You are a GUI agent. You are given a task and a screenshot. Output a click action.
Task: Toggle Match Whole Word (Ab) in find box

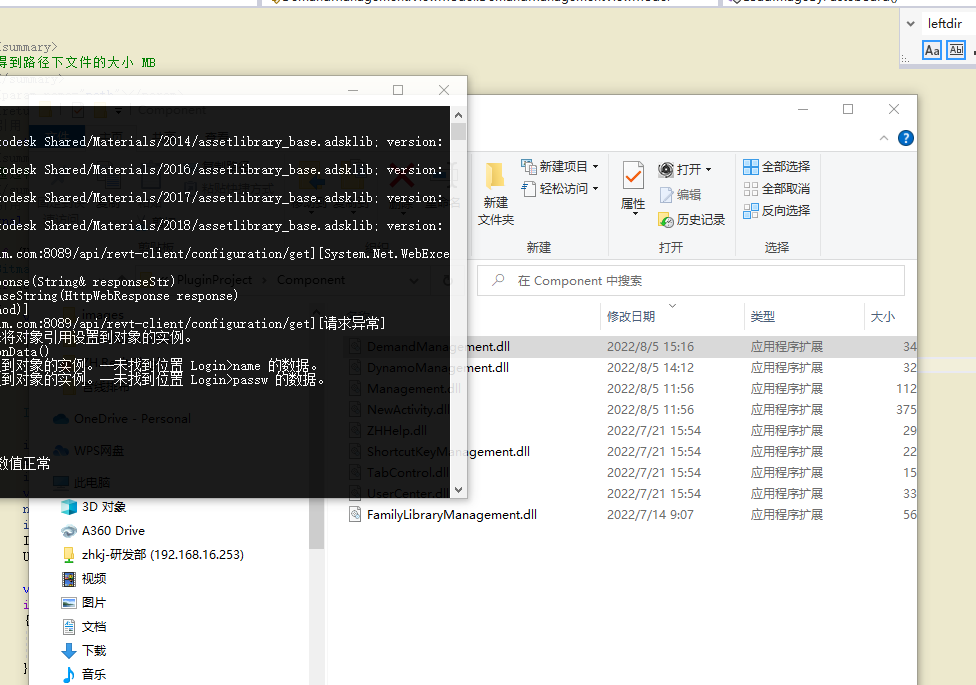click(956, 50)
